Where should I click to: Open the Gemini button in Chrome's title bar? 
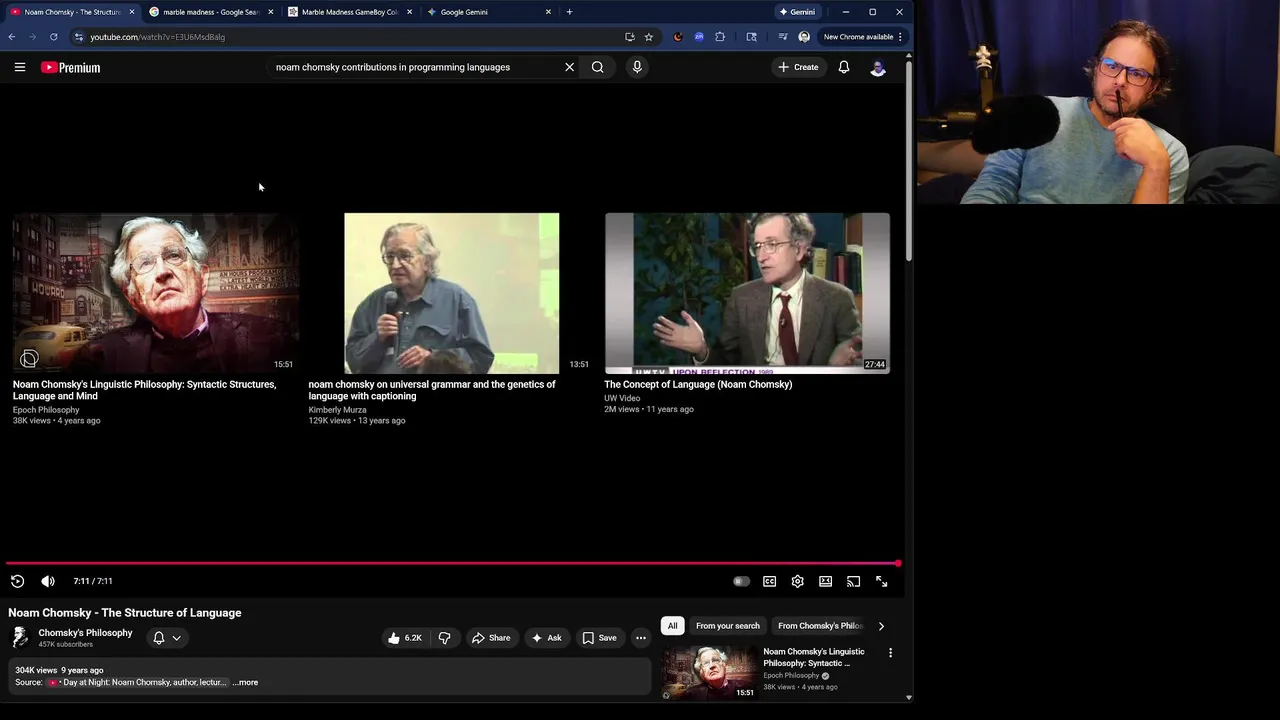pyautogui.click(x=797, y=12)
